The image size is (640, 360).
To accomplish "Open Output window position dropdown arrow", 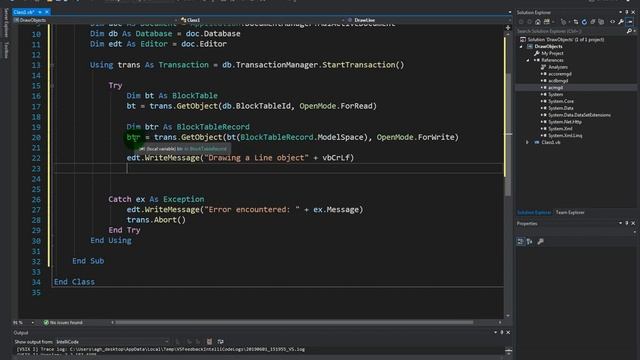I will point(496,333).
